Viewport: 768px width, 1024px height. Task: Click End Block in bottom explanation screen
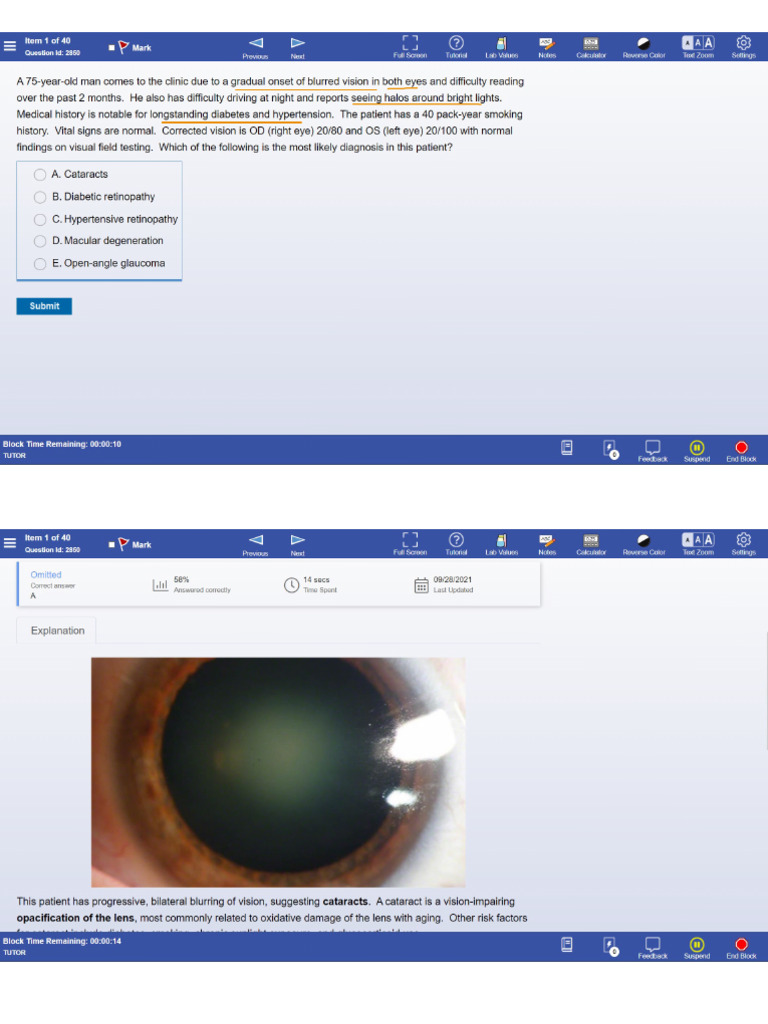(741, 948)
